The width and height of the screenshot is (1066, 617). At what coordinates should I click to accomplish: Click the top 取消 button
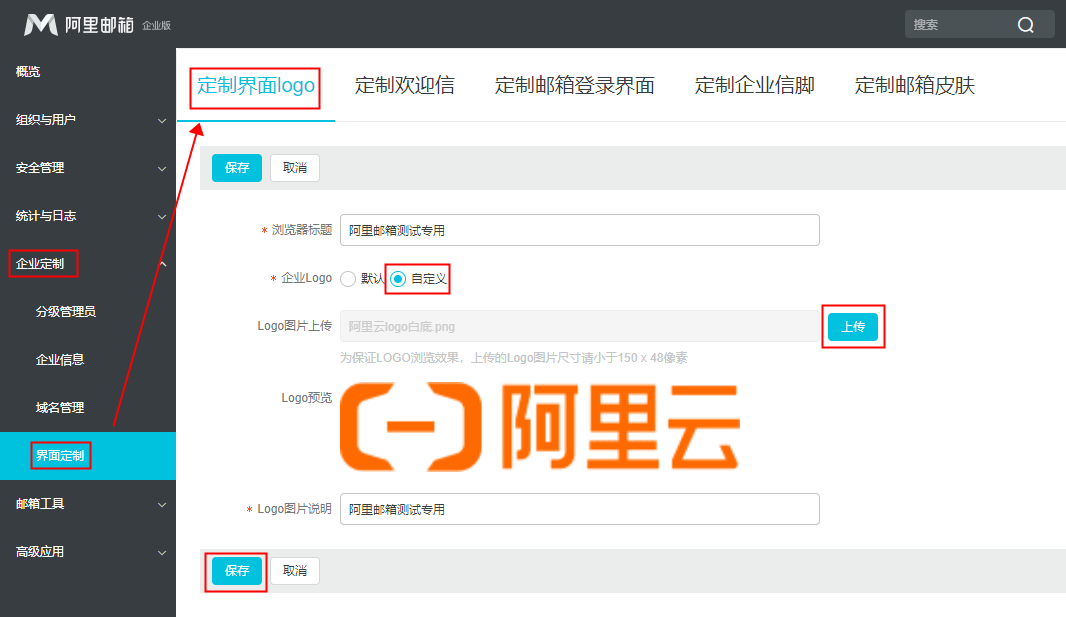click(x=295, y=168)
